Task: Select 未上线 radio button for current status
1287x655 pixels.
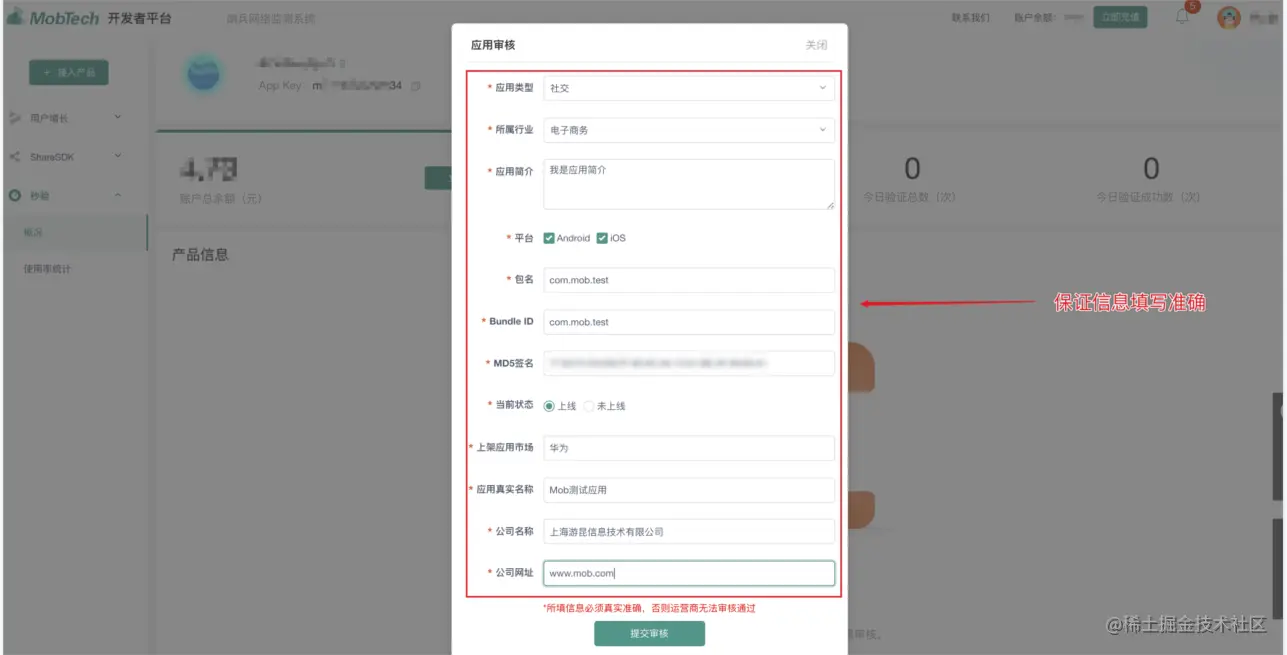Action: [x=591, y=405]
